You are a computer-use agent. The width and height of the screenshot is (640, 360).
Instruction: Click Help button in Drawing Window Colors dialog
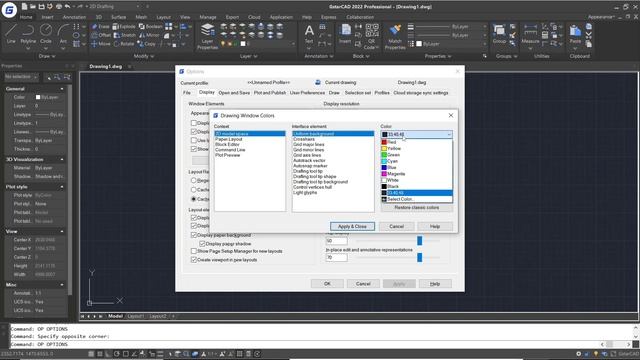pos(435,226)
